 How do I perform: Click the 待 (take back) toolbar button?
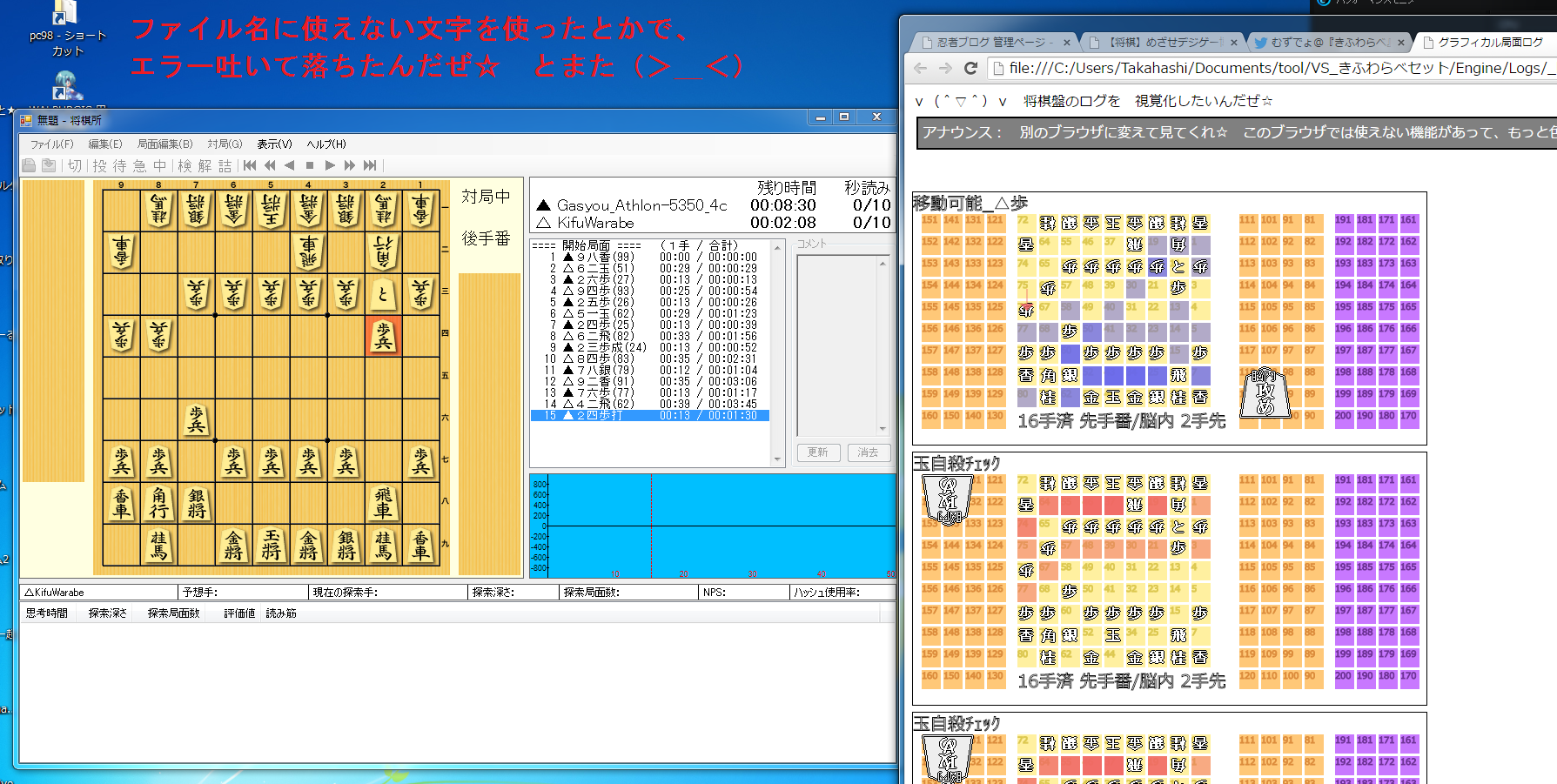point(119,165)
